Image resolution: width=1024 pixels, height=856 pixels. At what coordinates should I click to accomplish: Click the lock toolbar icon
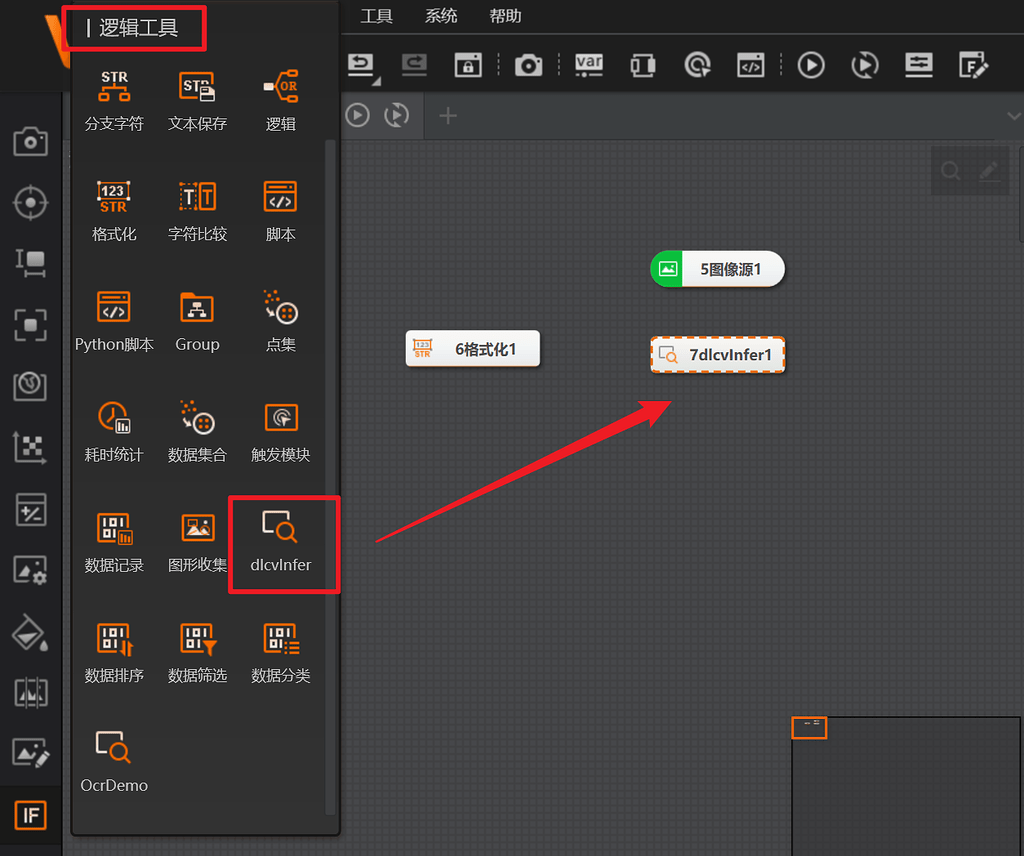[x=468, y=65]
